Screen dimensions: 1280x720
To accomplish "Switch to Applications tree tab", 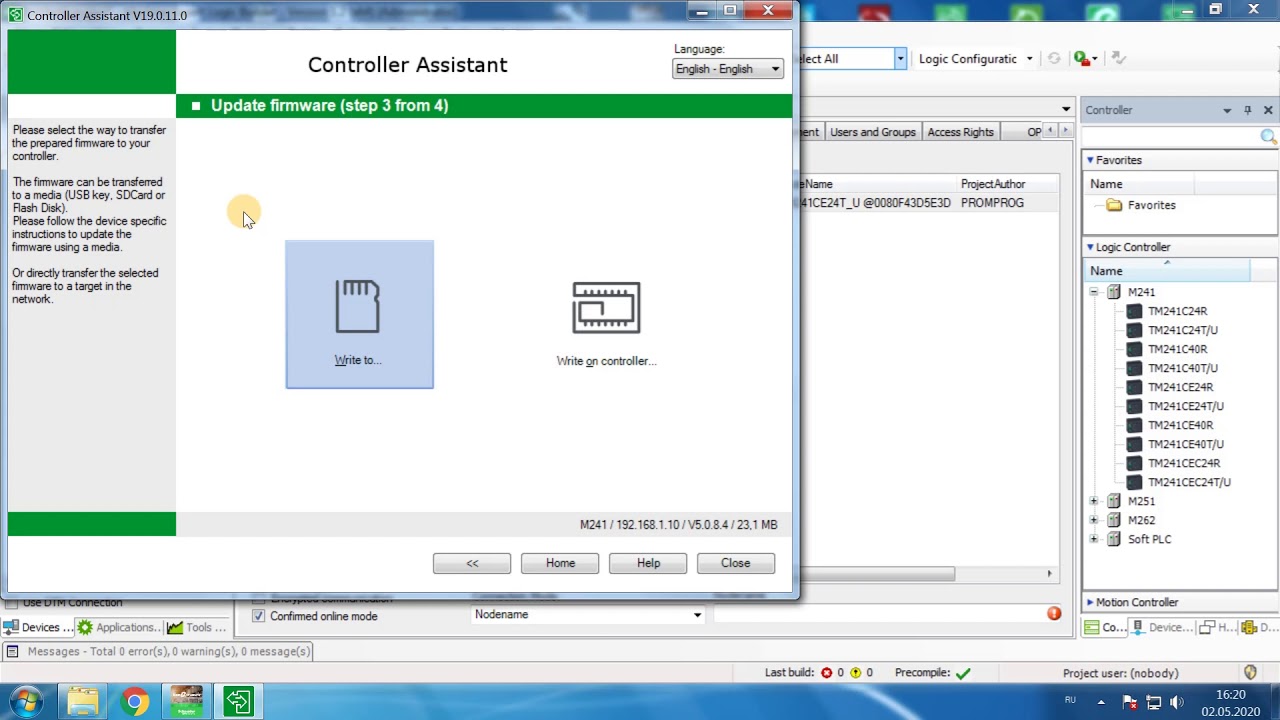I will [118, 628].
